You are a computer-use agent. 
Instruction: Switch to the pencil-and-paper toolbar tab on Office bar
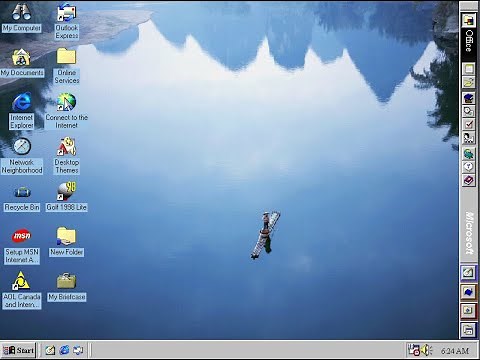coord(469,273)
